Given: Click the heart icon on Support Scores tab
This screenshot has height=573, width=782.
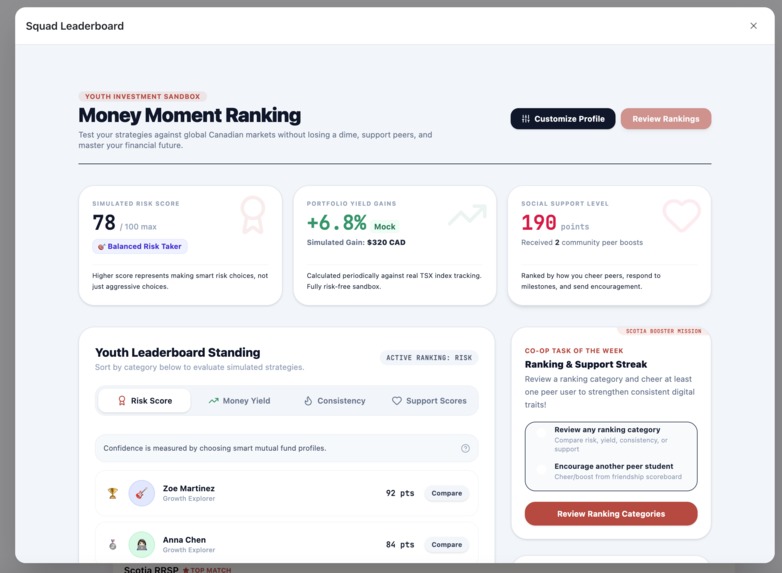Looking at the screenshot, I should [x=396, y=400].
